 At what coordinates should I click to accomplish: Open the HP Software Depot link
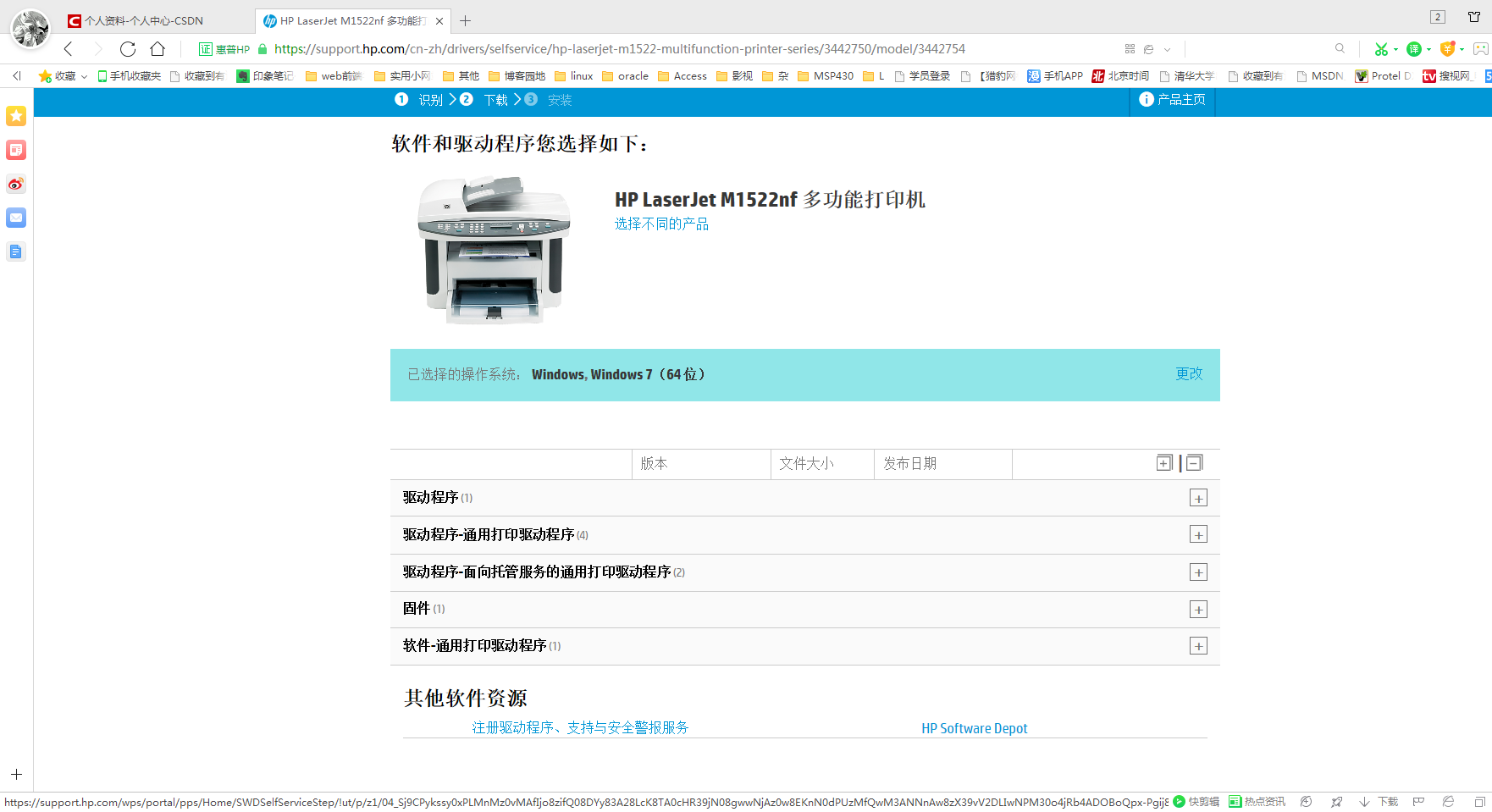tap(974, 727)
